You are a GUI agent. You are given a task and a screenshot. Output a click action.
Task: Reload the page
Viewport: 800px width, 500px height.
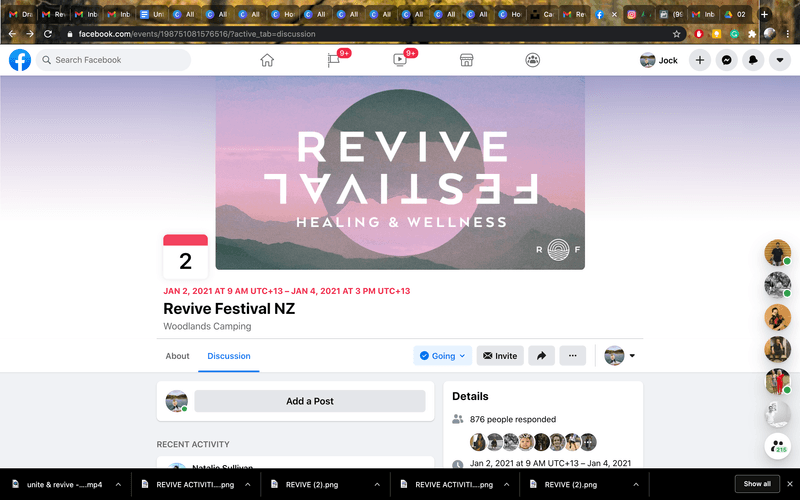pos(48,34)
